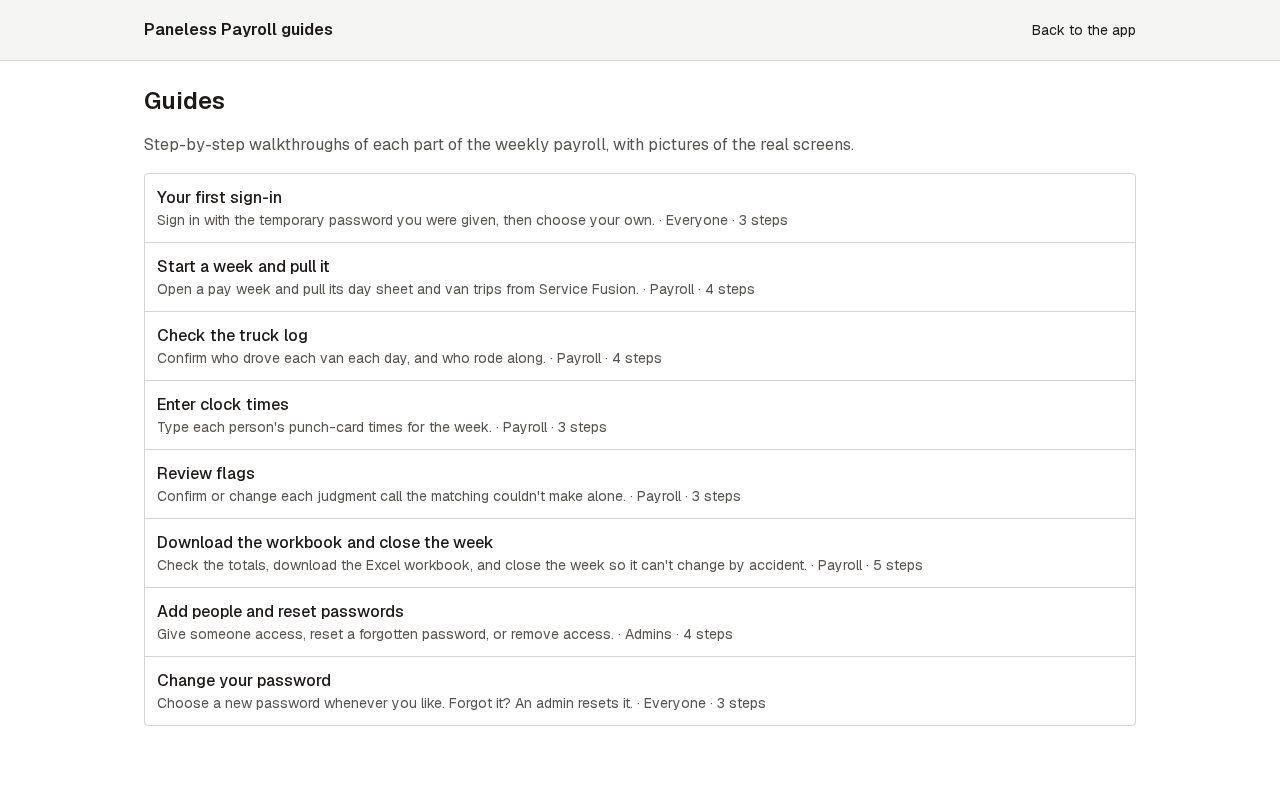Open the 'Review flags' guide
This screenshot has height=800, width=1280.
click(x=640, y=484)
